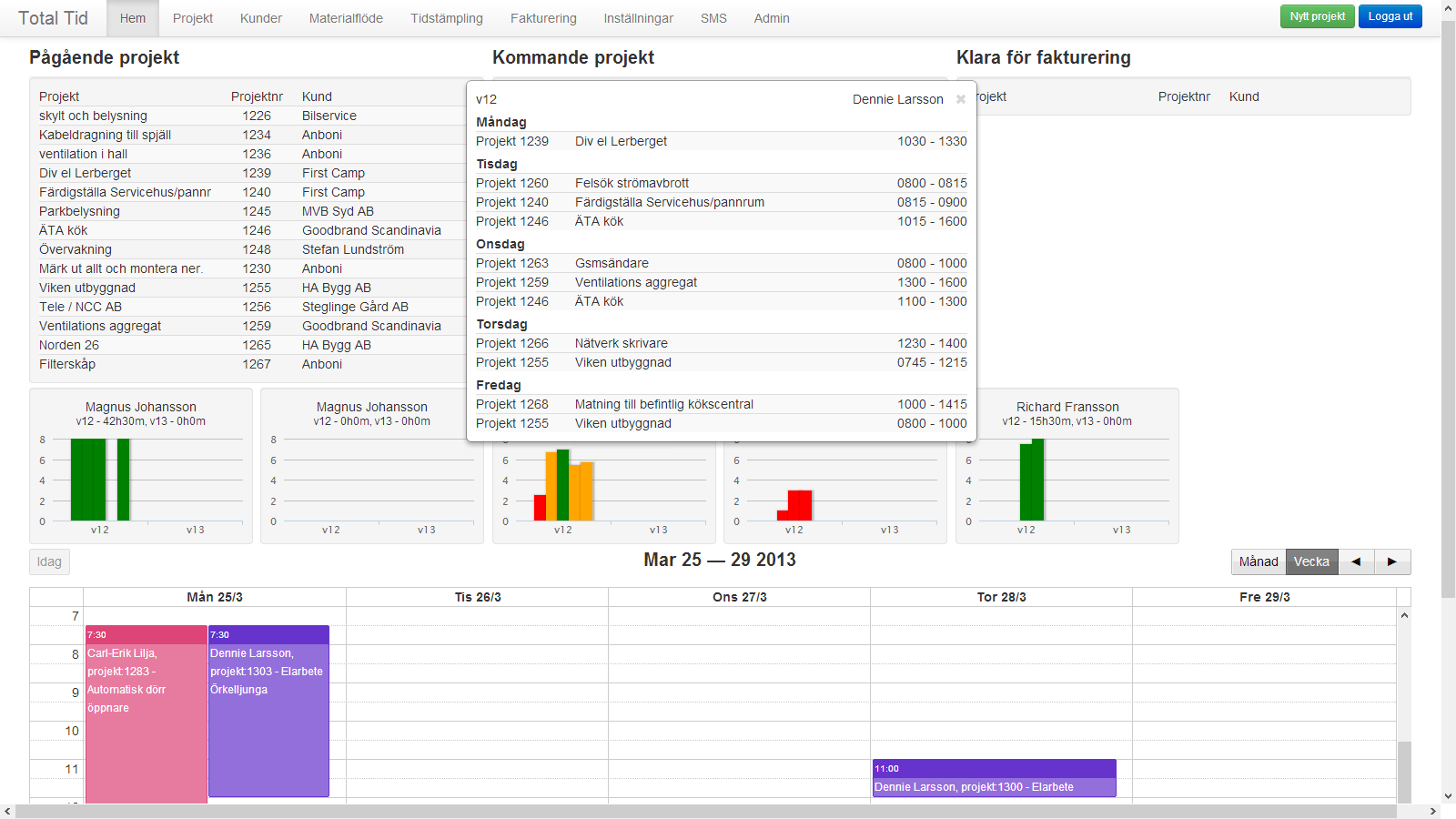Click horizontal scrollbar left arrow
This screenshot has width=1456, height=819.
[x=7, y=811]
